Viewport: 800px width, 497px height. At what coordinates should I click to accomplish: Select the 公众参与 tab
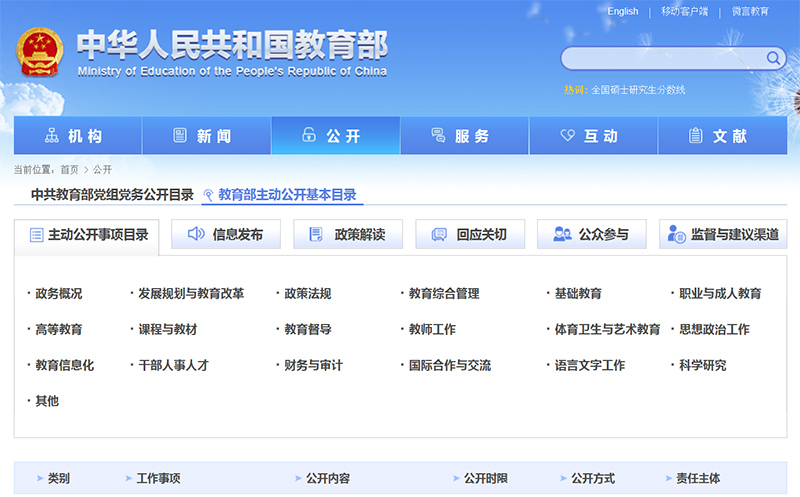point(592,234)
